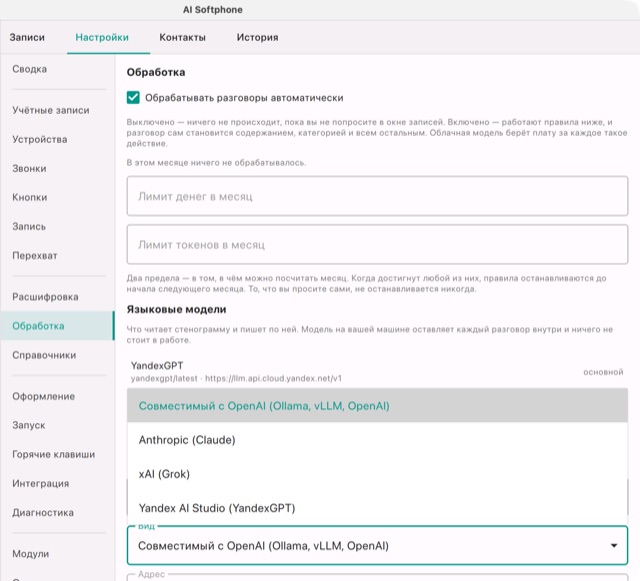The image size is (640, 581).
Task: Pick xAI (Grok) from the dropdown list
Action: [377, 474]
